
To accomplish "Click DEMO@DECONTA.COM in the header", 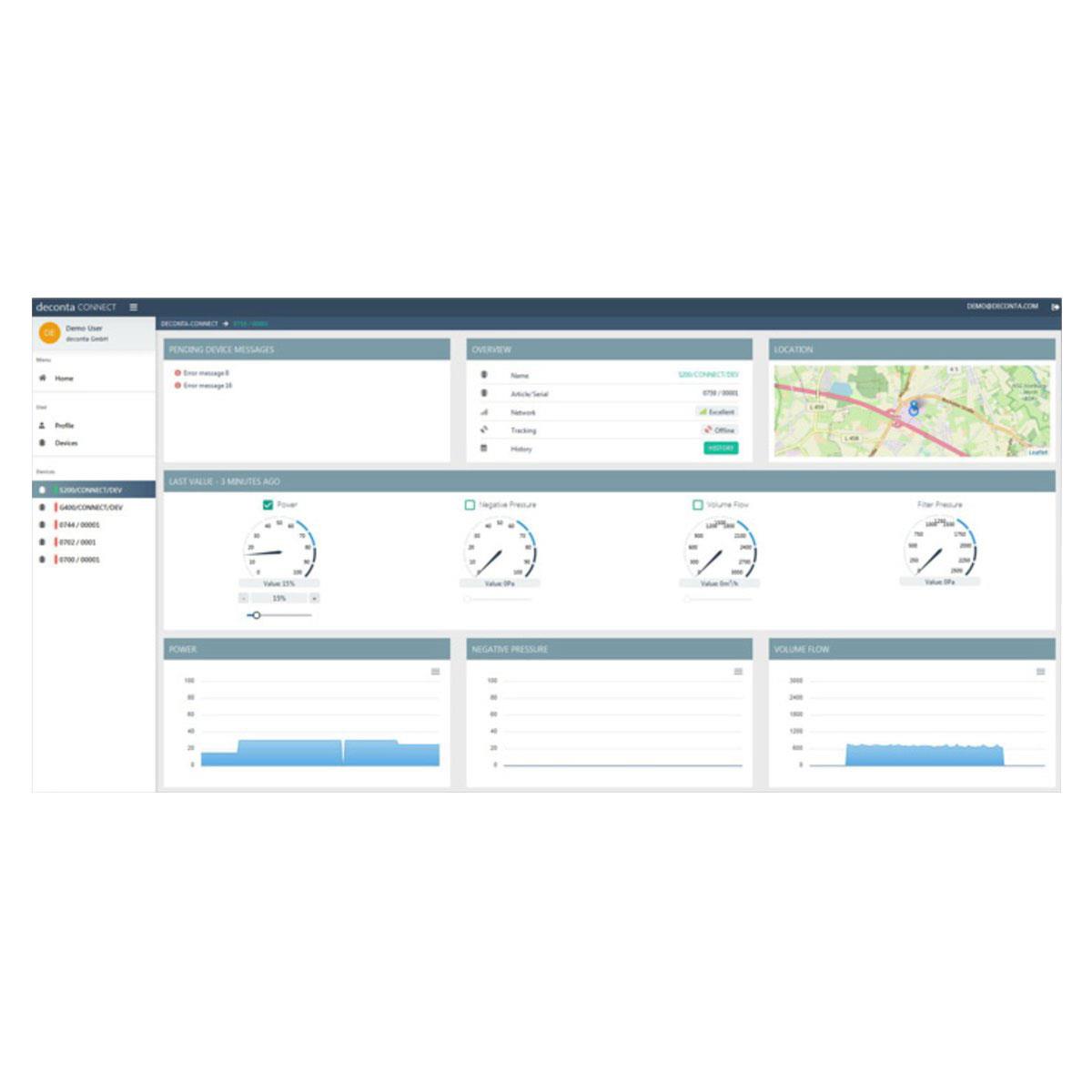I will [x=1002, y=307].
